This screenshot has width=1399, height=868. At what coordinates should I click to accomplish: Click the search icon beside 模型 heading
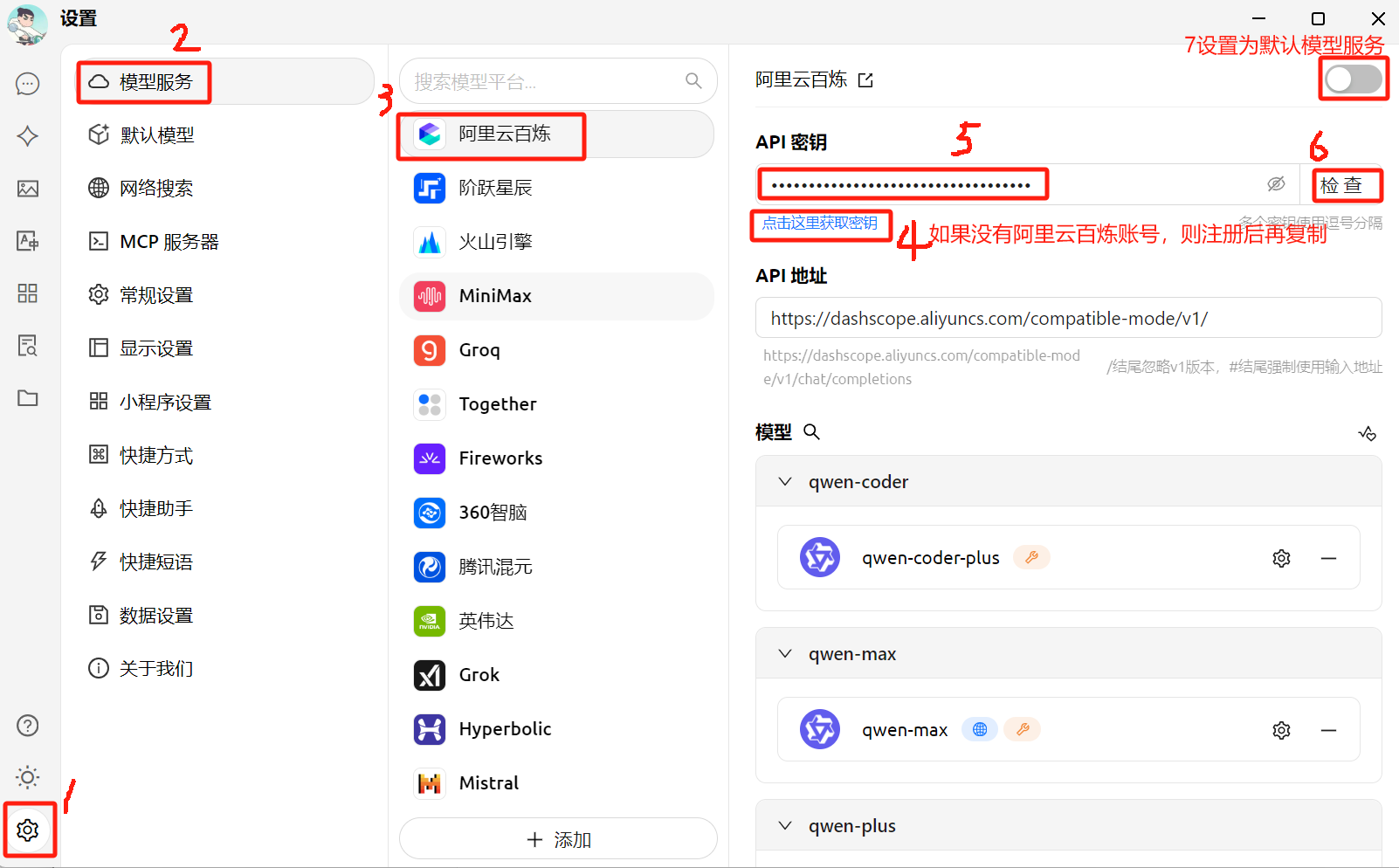[811, 432]
